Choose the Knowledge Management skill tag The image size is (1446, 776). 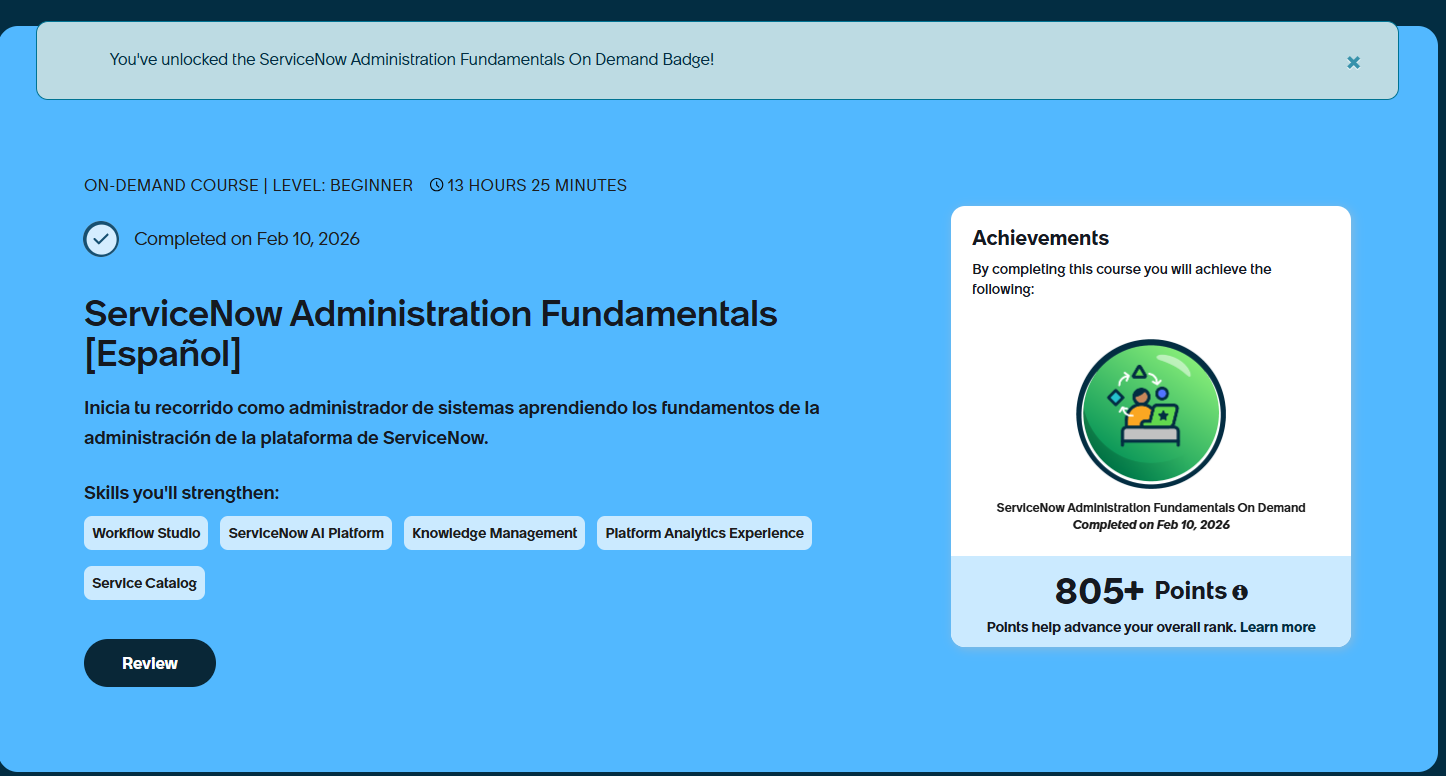494,533
